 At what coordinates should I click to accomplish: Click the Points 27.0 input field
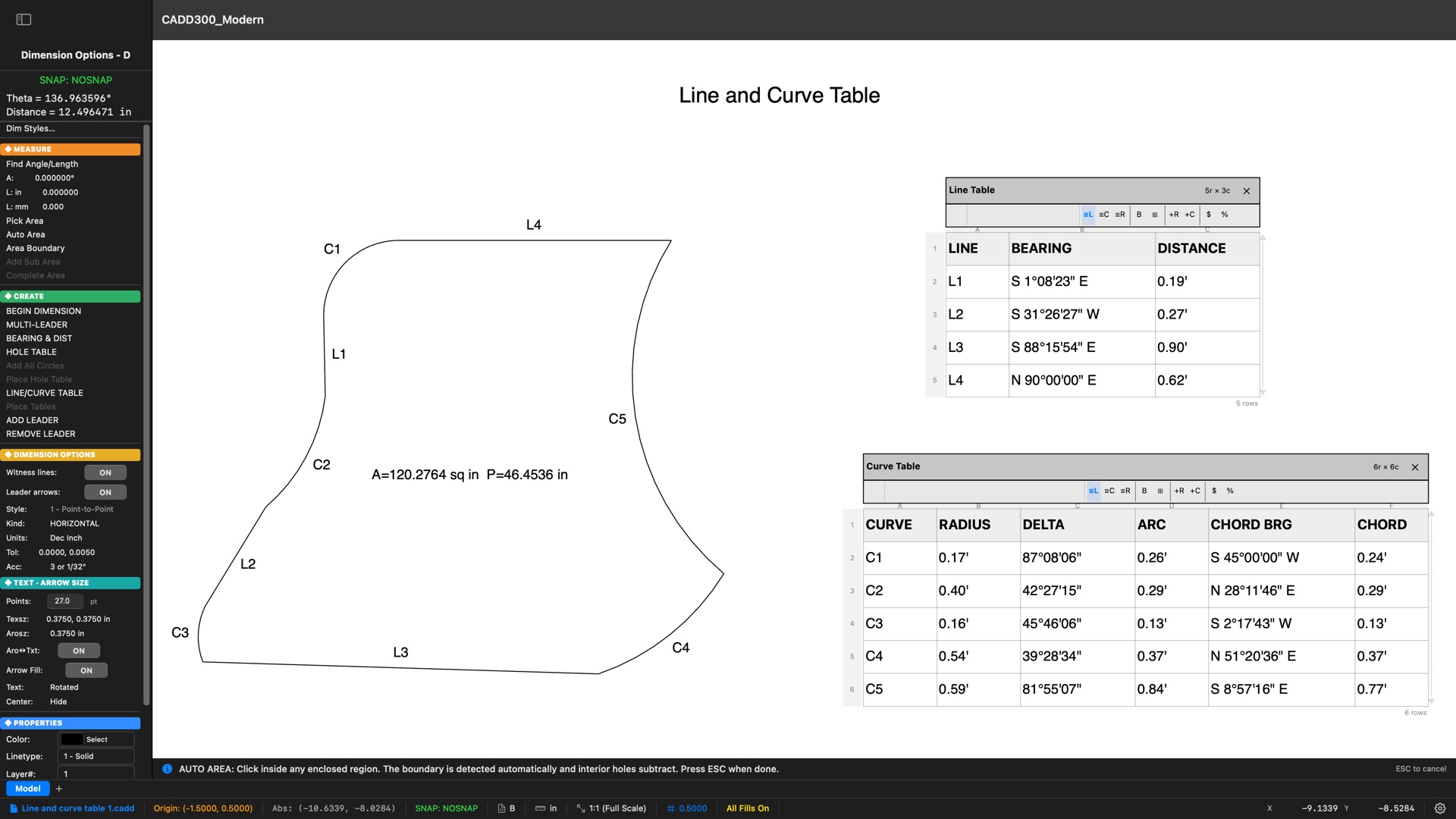[x=65, y=601]
